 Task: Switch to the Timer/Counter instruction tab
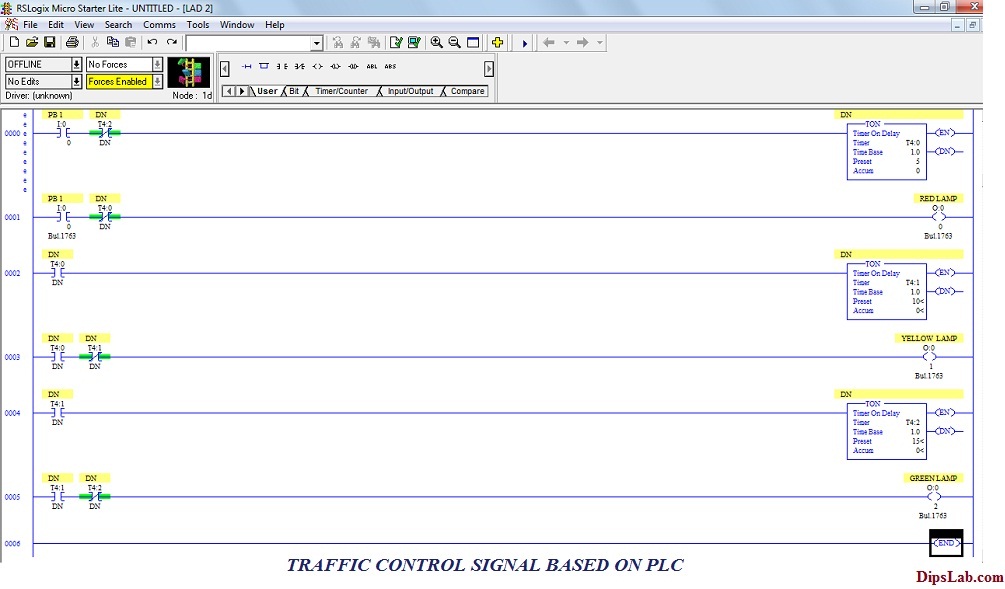click(x=341, y=91)
